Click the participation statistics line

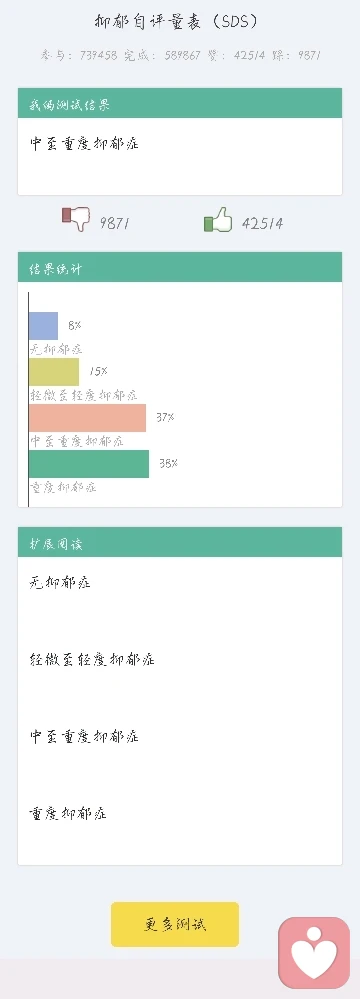(x=180, y=55)
